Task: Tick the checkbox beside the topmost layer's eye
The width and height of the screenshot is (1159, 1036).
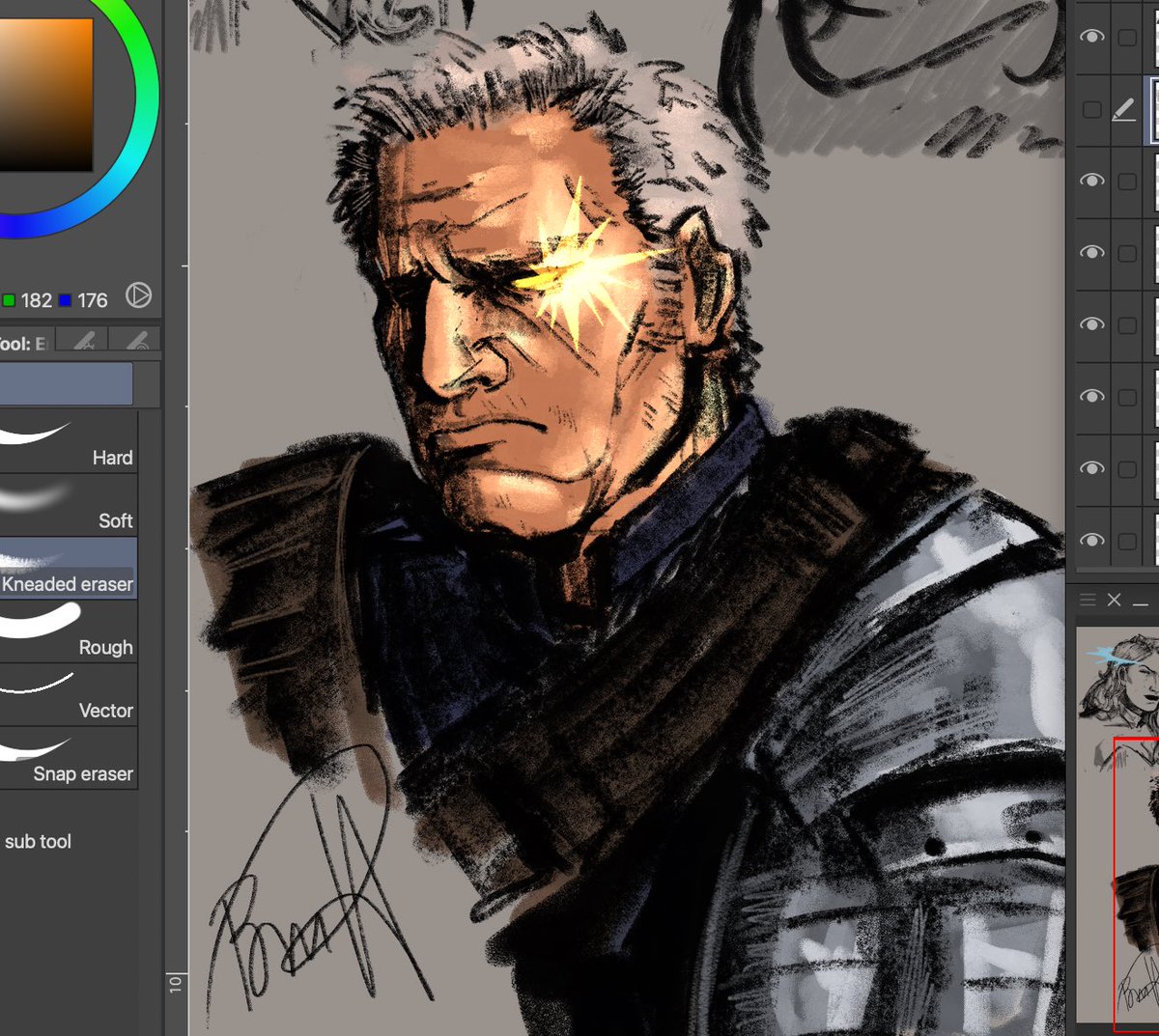Action: [1126, 38]
